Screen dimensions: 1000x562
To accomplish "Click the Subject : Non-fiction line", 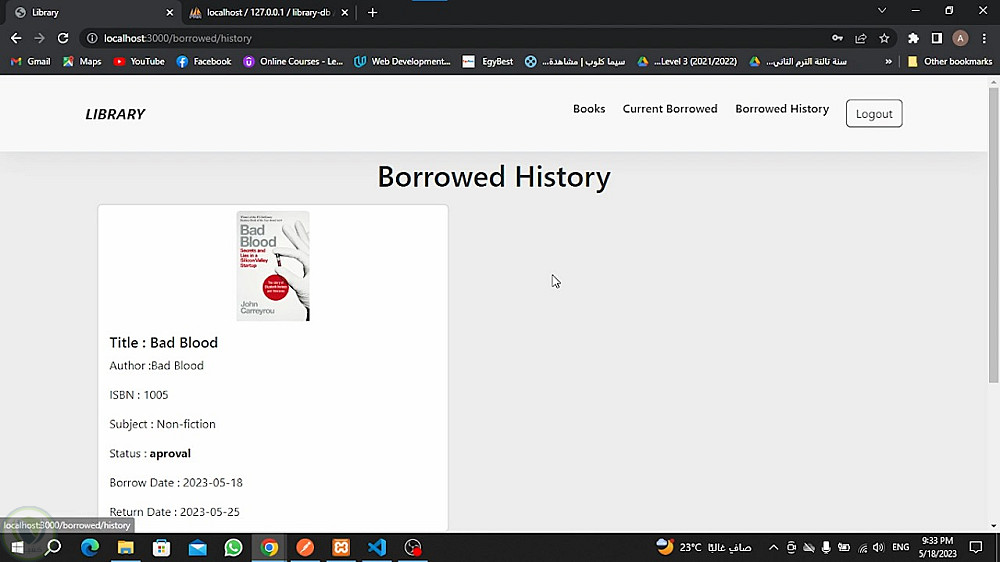I will pyautogui.click(x=162, y=424).
